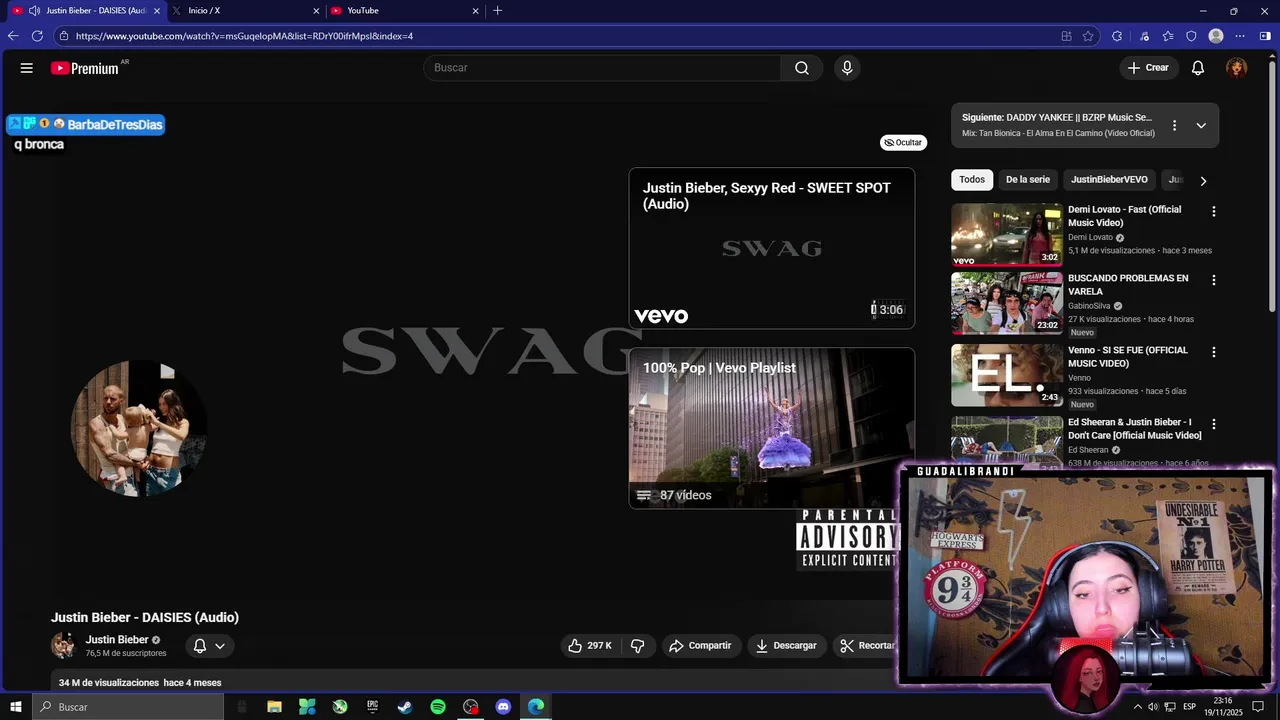Screen dimensions: 1280x720
Task: Click the Recortar clip button
Action: click(x=866, y=646)
